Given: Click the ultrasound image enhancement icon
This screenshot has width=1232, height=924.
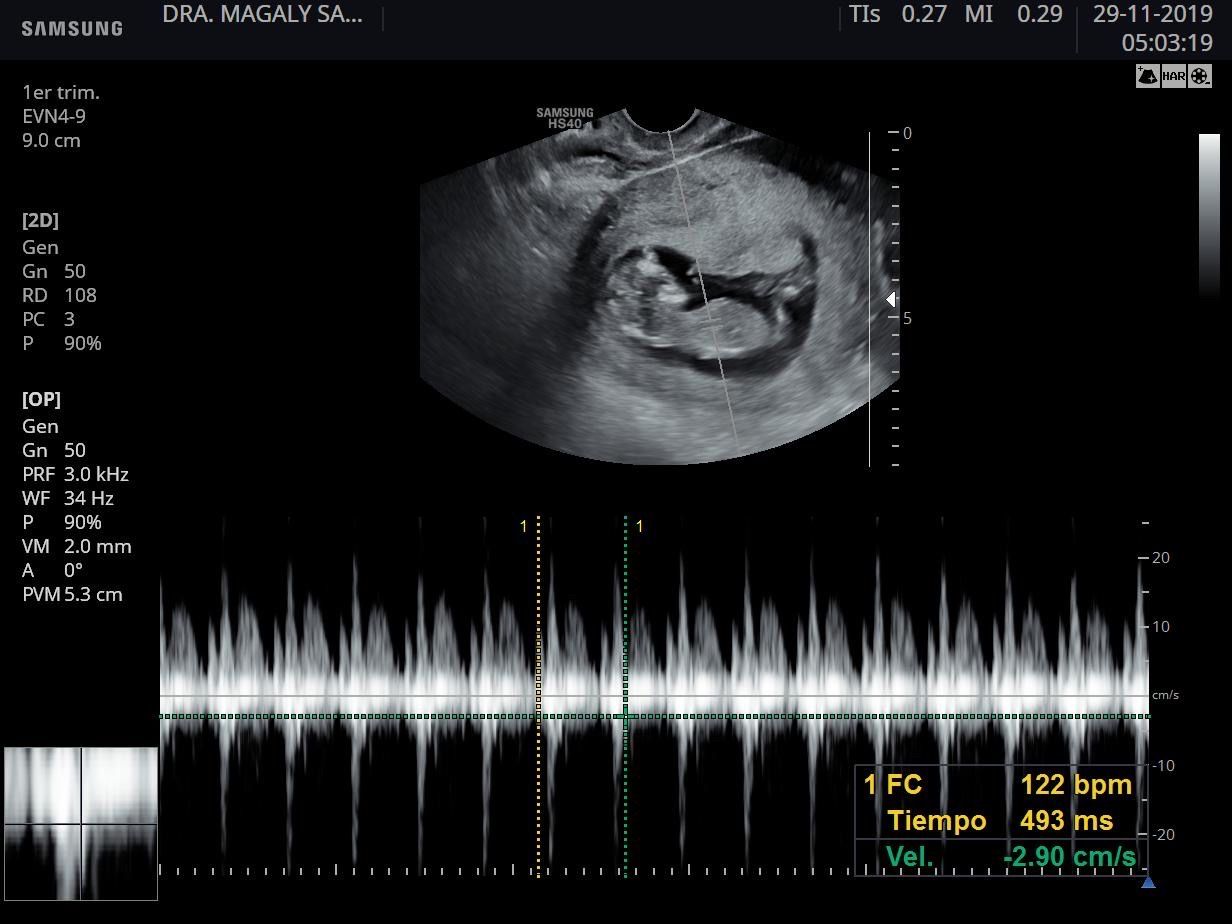Looking at the screenshot, I should [1147, 76].
